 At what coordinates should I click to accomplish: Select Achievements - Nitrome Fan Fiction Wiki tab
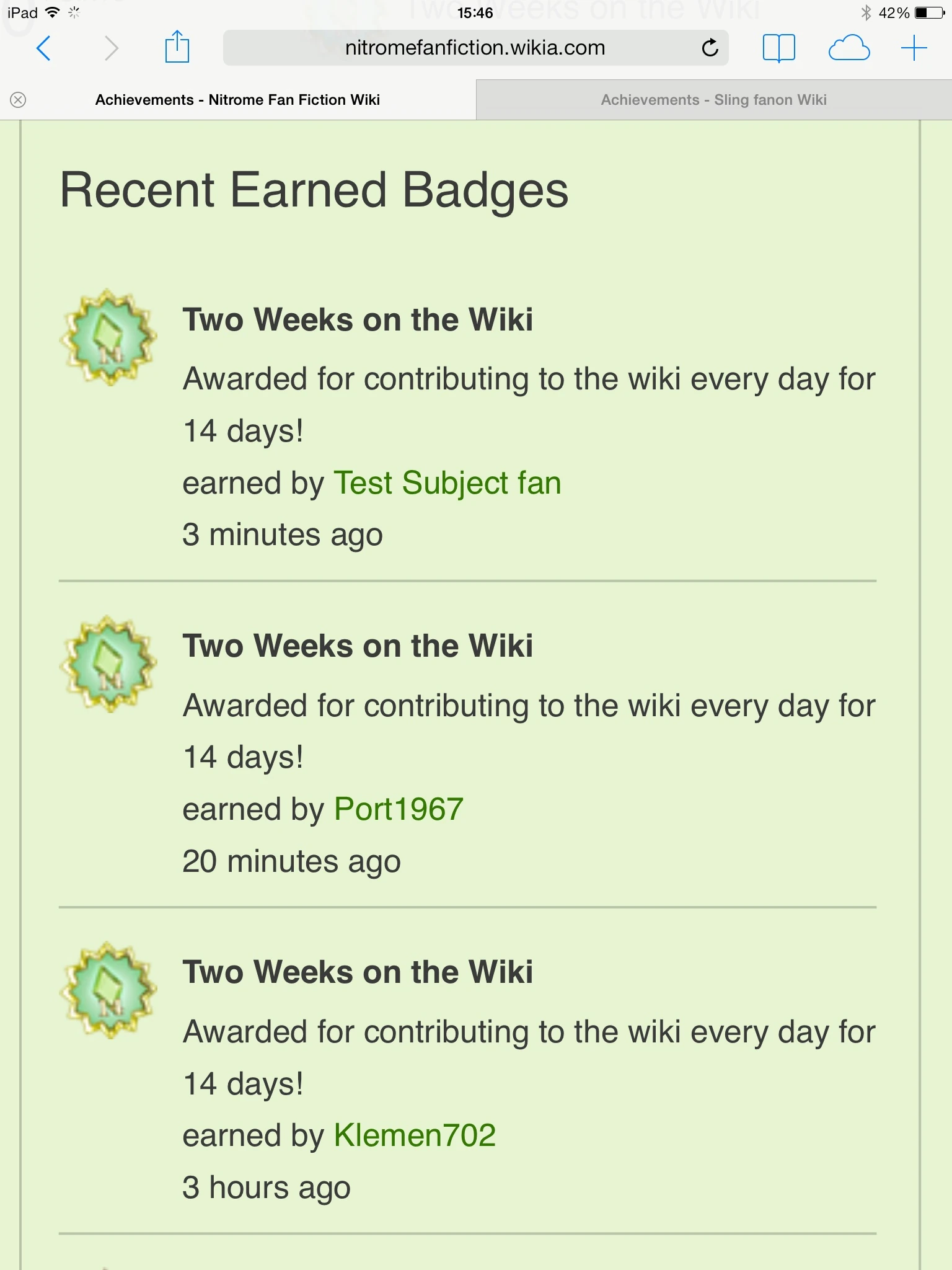(237, 100)
